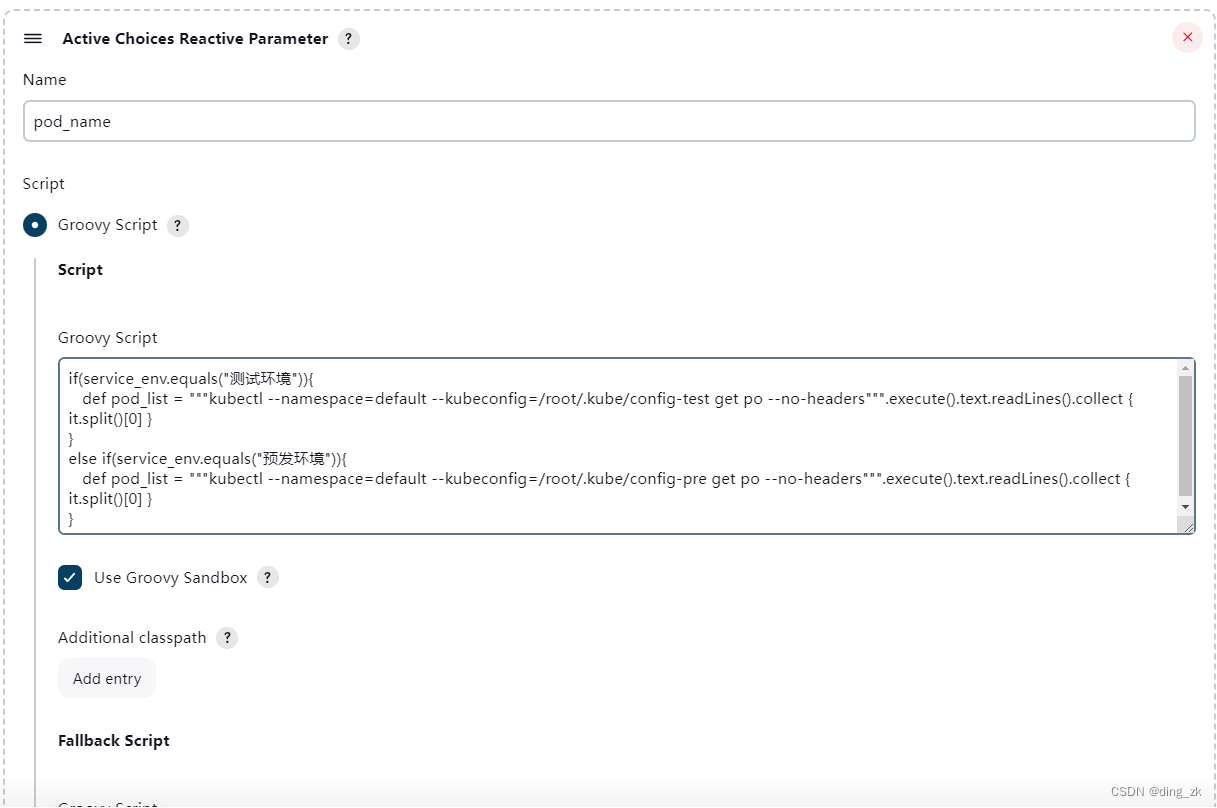The image size is (1217, 808).
Task: Click the textarea resize grip corner
Action: pos(1185,525)
